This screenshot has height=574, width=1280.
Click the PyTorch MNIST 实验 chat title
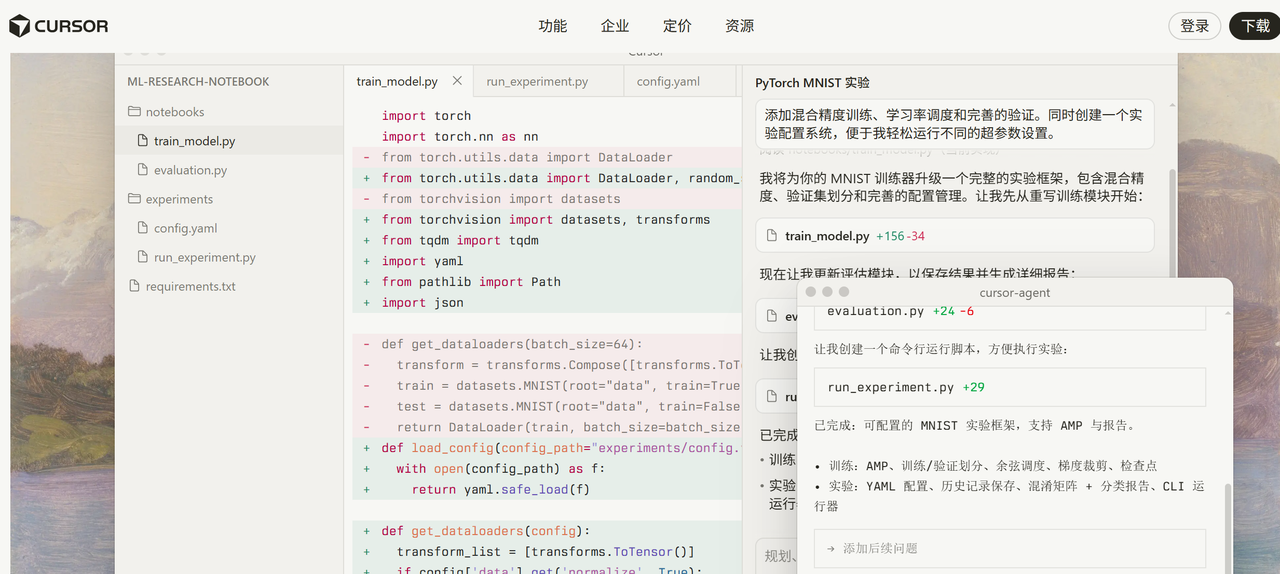(x=812, y=83)
